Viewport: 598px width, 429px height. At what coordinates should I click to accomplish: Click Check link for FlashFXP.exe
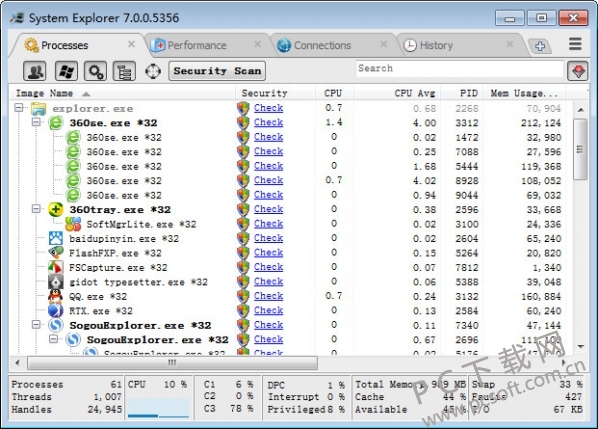[268, 253]
